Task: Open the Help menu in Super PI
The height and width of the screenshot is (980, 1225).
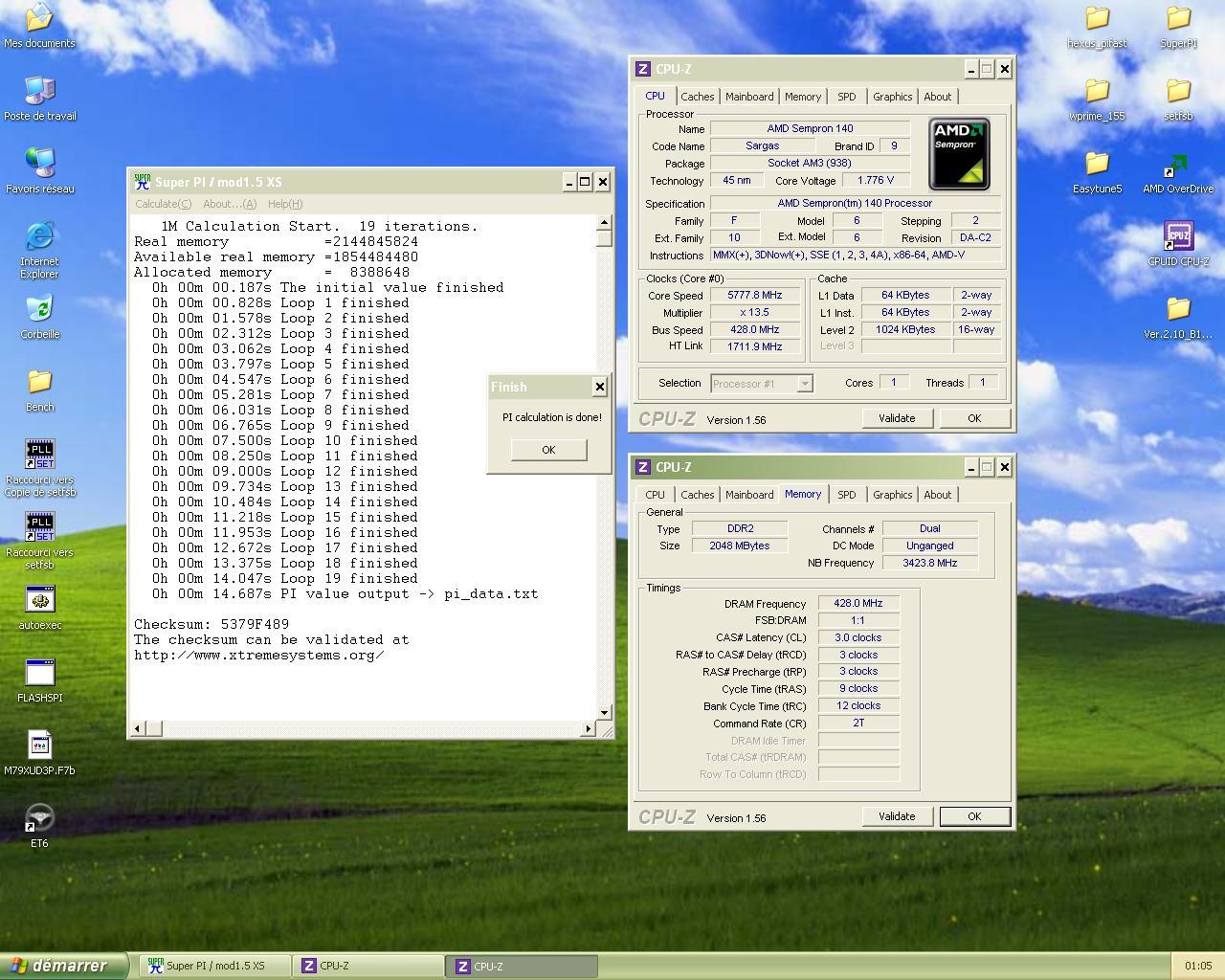Action: tap(285, 204)
